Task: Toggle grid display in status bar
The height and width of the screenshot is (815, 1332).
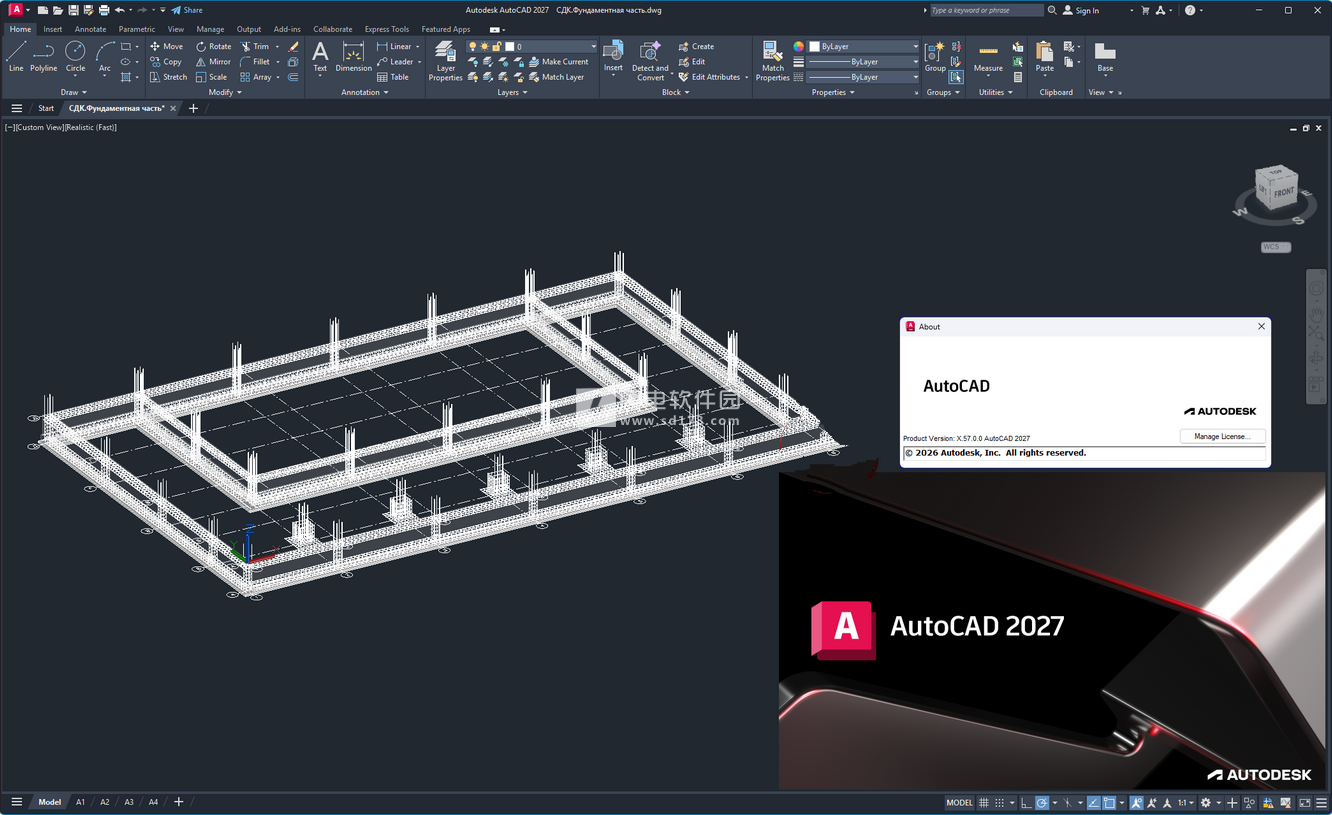Action: click(x=984, y=803)
